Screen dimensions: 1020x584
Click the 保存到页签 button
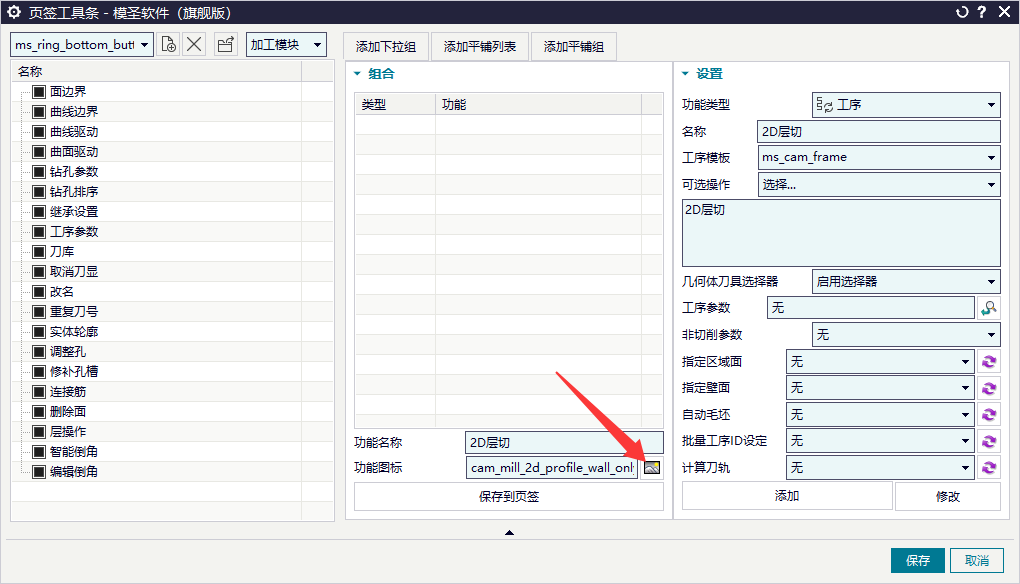(x=509, y=497)
